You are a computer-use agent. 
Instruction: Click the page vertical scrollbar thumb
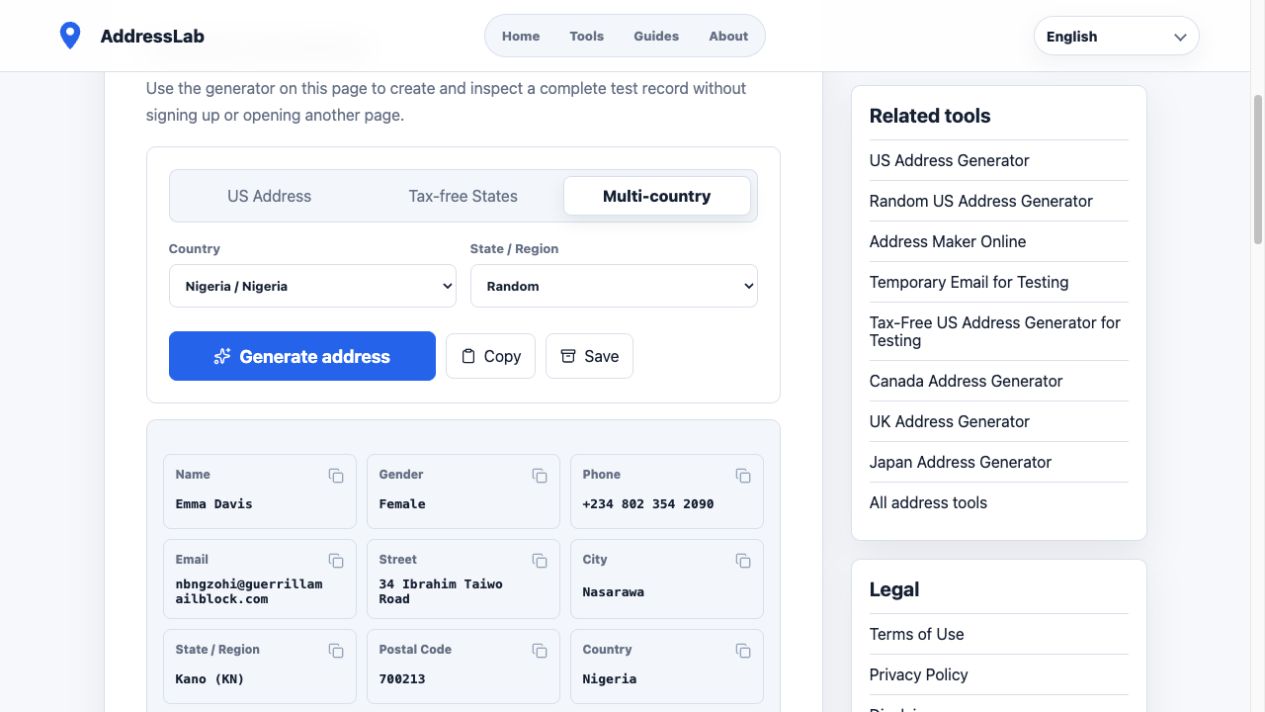[1258, 170]
